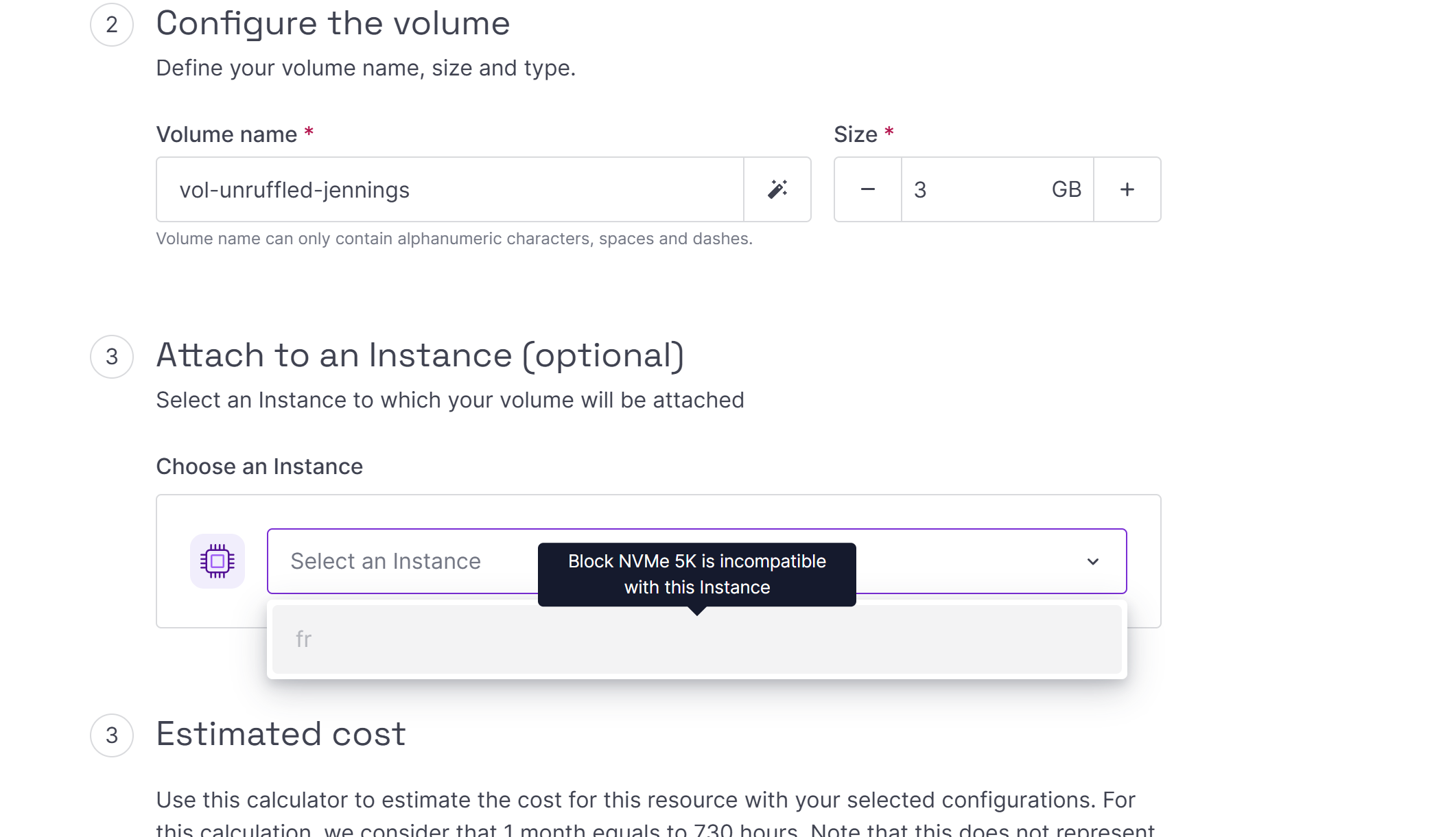
Task: Edit the Volume name input field
Action: 450,189
